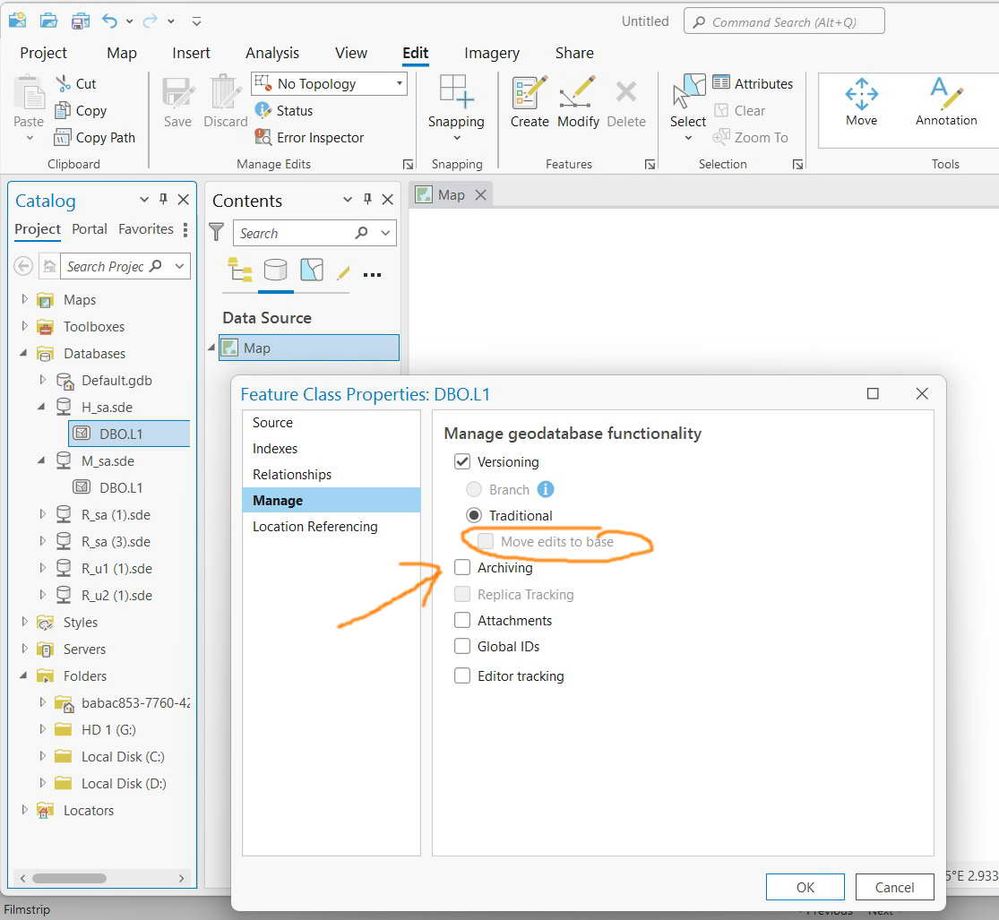The height and width of the screenshot is (920, 999).
Task: Collapse the H_sa.sde connection
Action: [42, 406]
